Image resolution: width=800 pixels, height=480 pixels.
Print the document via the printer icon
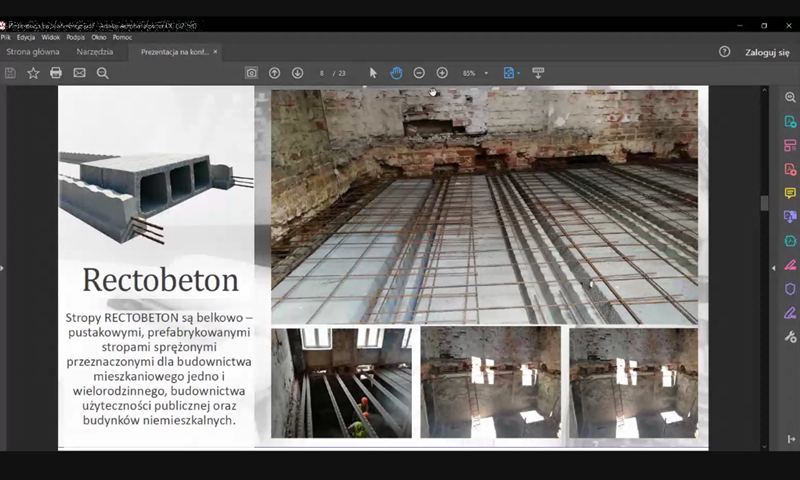point(56,73)
